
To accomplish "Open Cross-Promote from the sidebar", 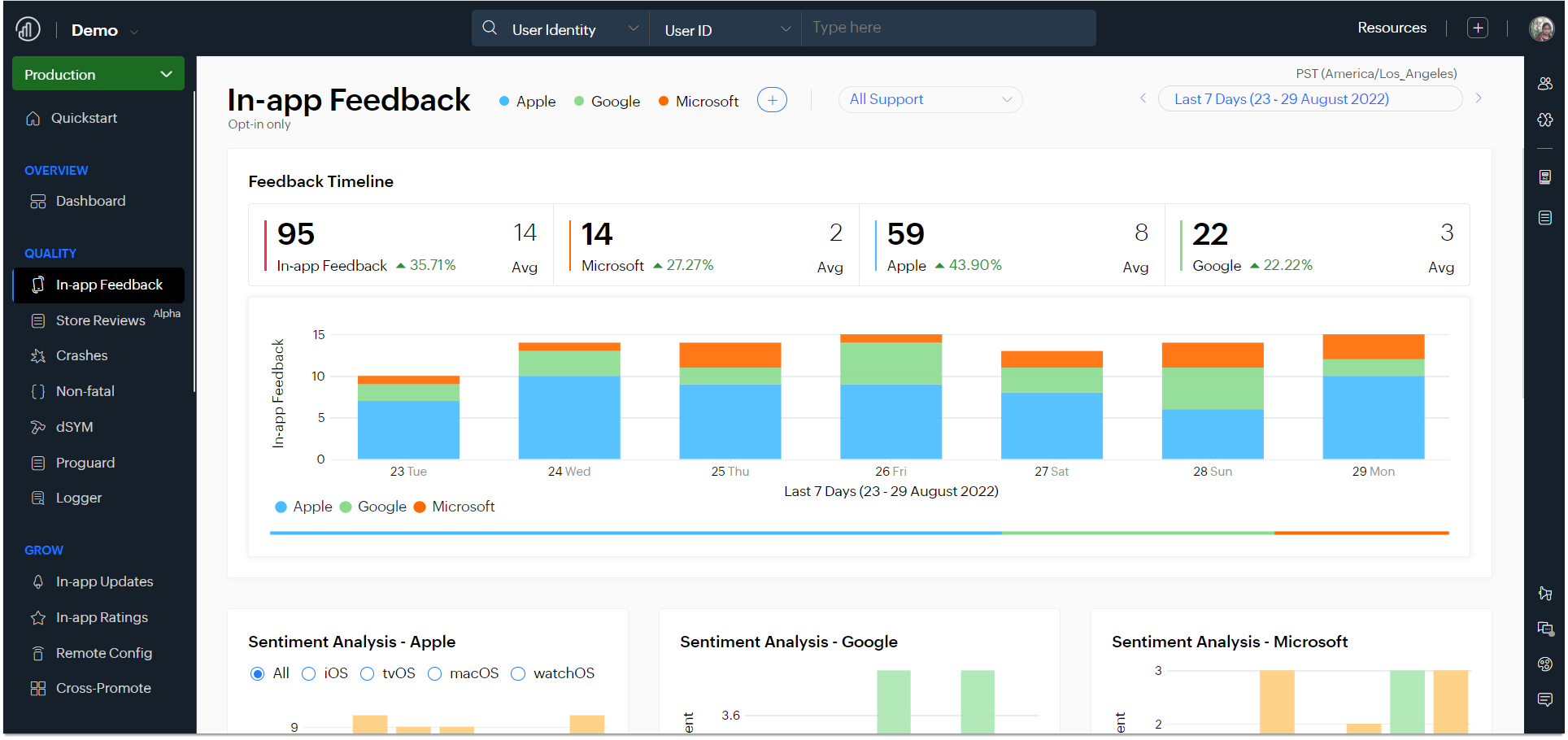I will pyautogui.click(x=103, y=688).
